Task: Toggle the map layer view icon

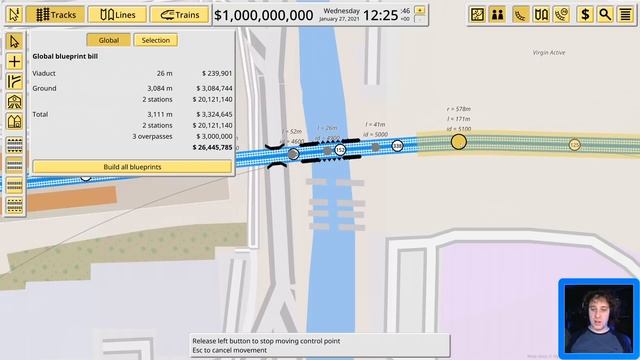Action: pos(477,15)
